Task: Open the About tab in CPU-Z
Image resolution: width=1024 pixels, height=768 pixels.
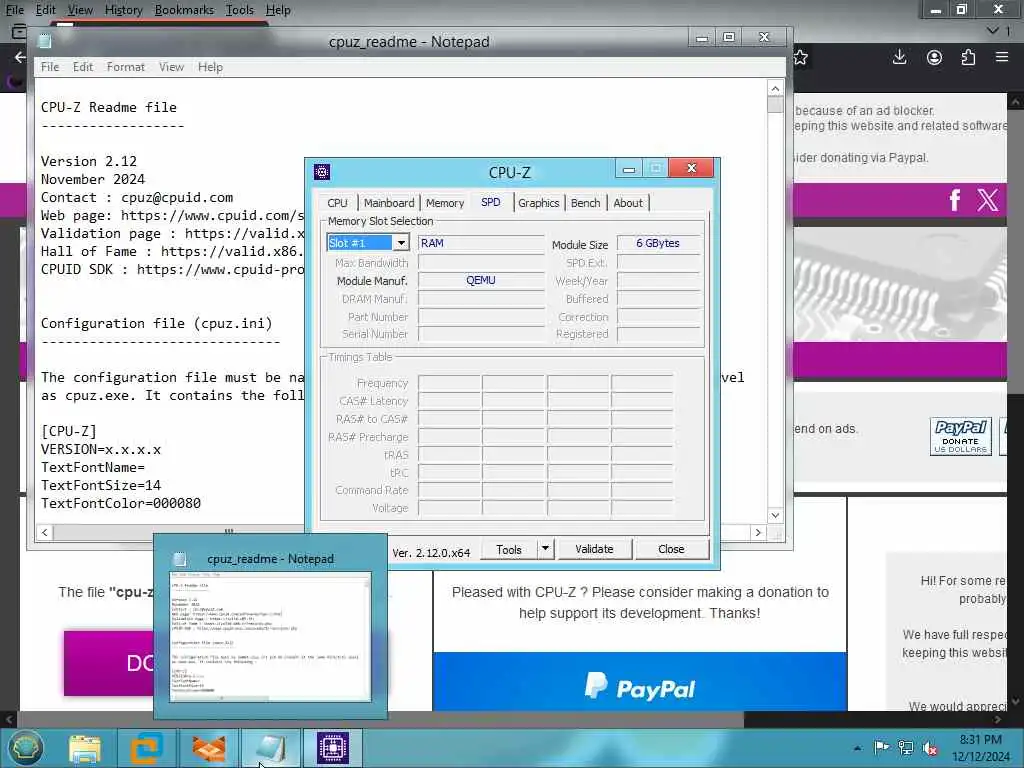Action: tap(628, 203)
